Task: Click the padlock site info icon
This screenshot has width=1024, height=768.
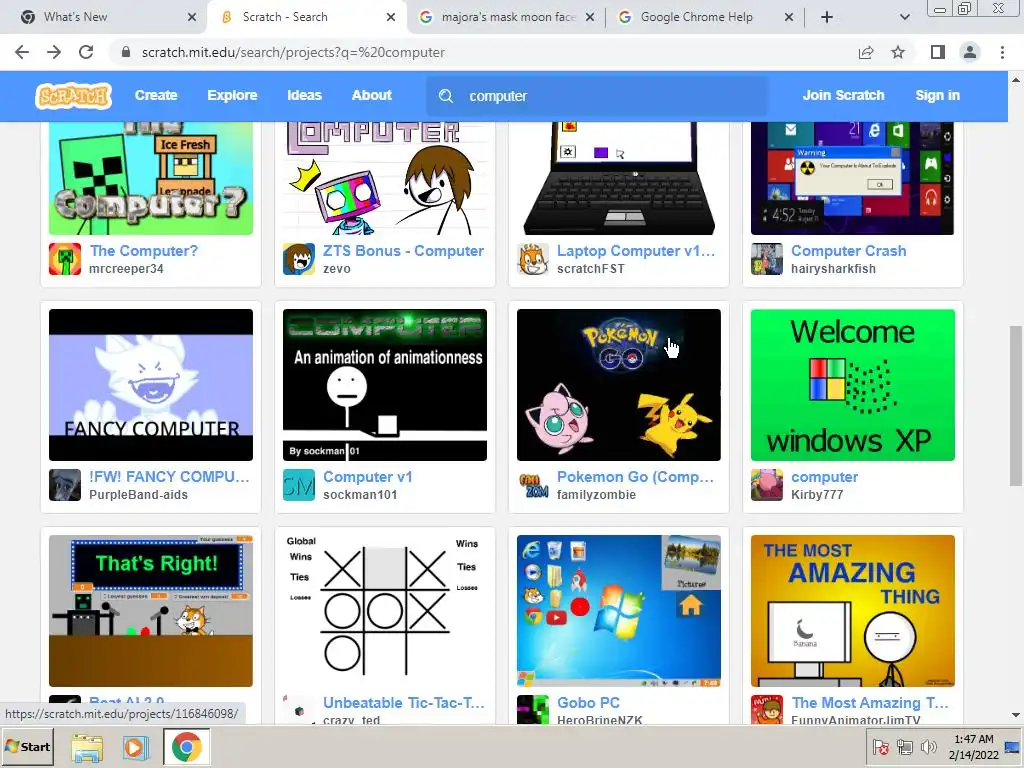Action: (x=126, y=52)
